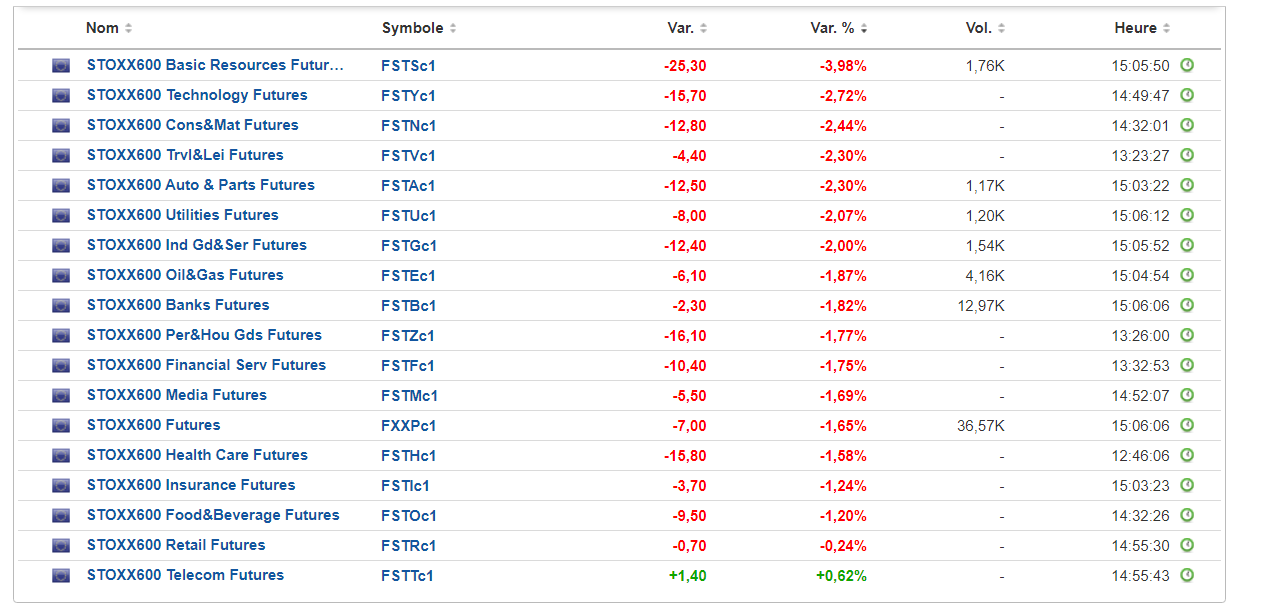Open the STOXX600 Food&Beverage Futures link
Viewport: 1269px width, 612px height.
[213, 515]
